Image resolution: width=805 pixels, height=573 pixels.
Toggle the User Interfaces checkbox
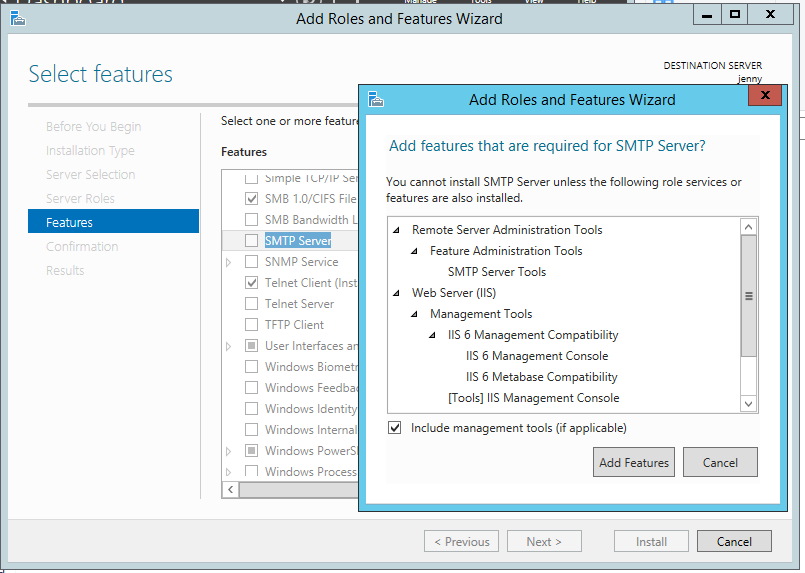coord(251,346)
